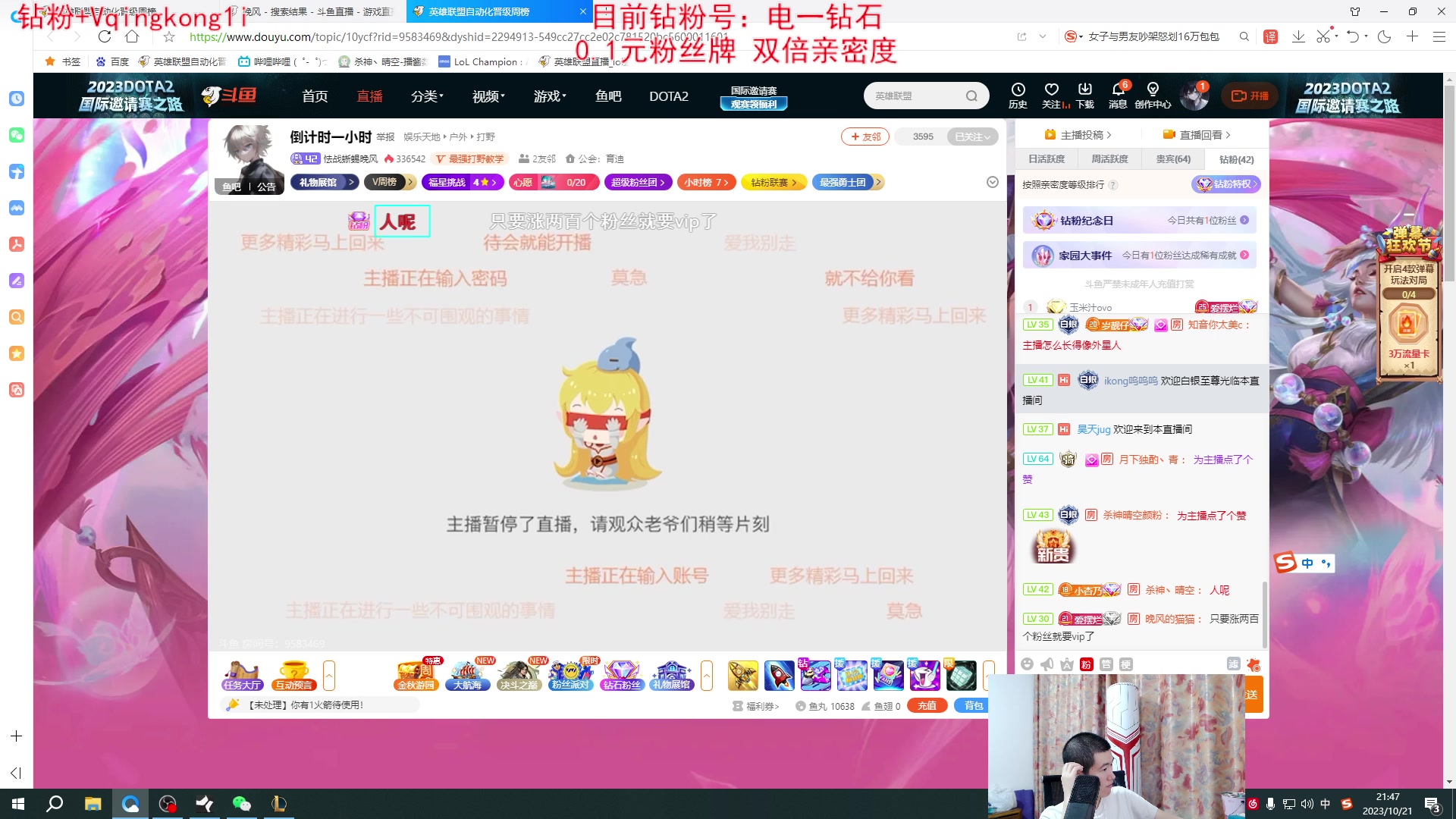The height and width of the screenshot is (819, 1456).
Task: Bookmark page with star icon in address bar
Action: coord(169,36)
